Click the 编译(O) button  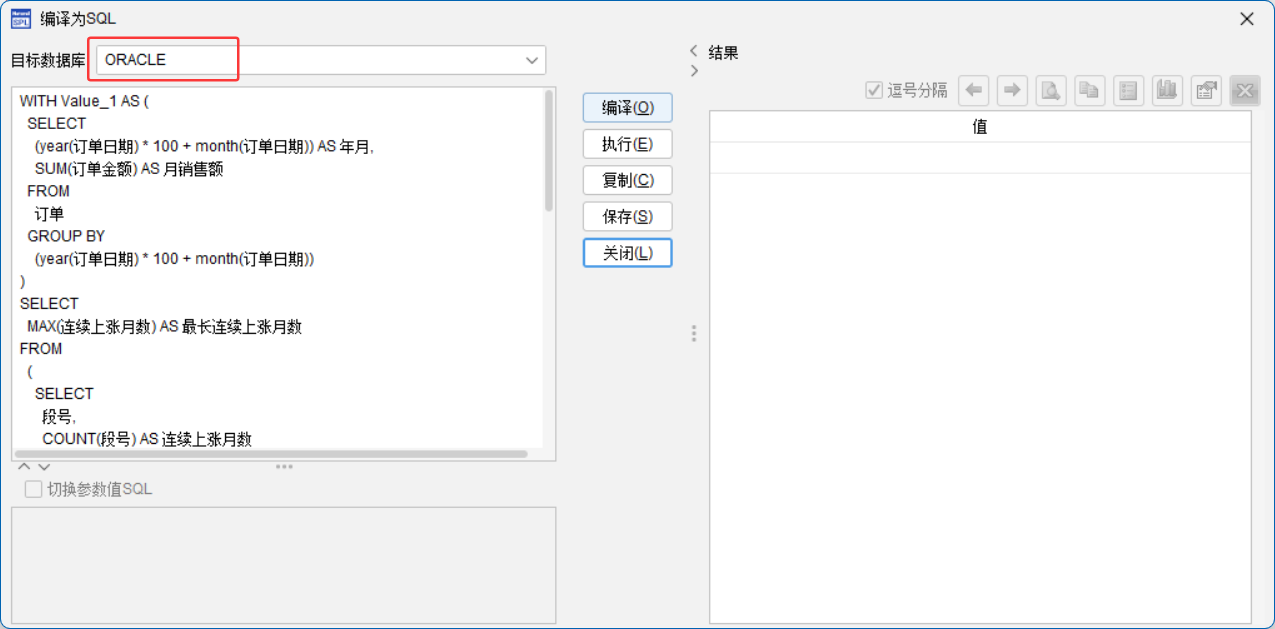pyautogui.click(x=627, y=108)
